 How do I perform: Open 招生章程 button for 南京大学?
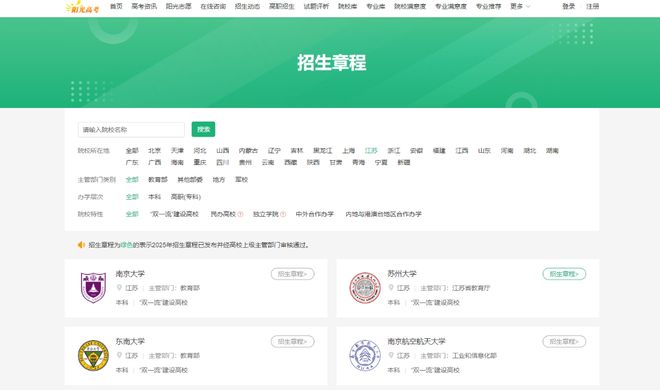click(293, 274)
